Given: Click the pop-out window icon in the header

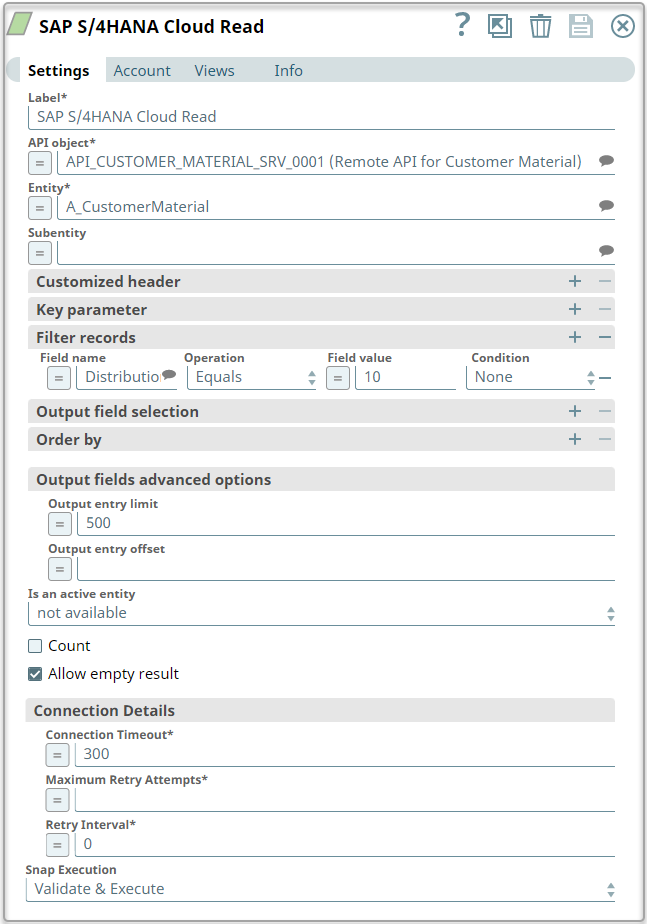Looking at the screenshot, I should click(500, 27).
